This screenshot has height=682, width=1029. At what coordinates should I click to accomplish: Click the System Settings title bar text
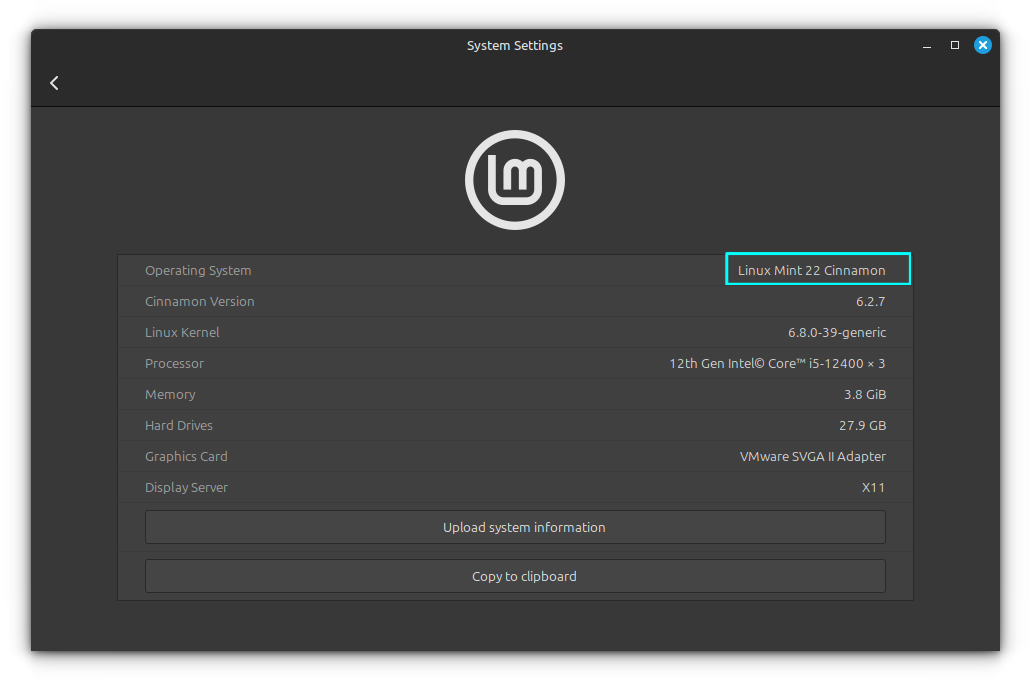point(514,45)
